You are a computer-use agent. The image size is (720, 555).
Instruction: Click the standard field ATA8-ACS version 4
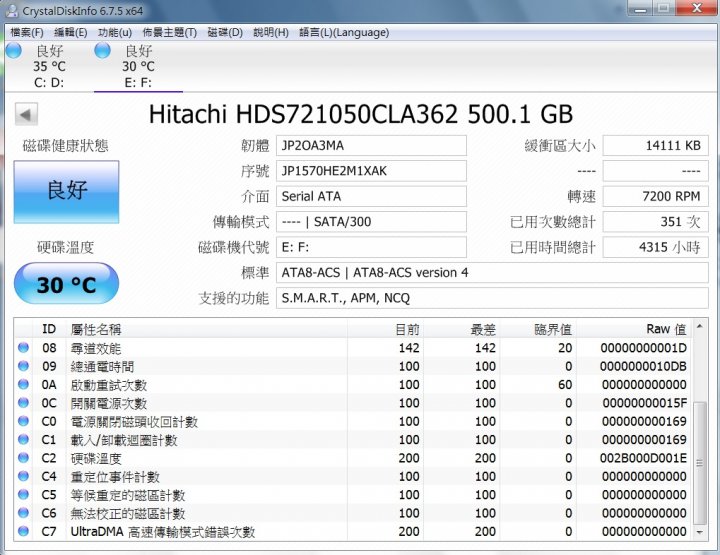[492, 273]
